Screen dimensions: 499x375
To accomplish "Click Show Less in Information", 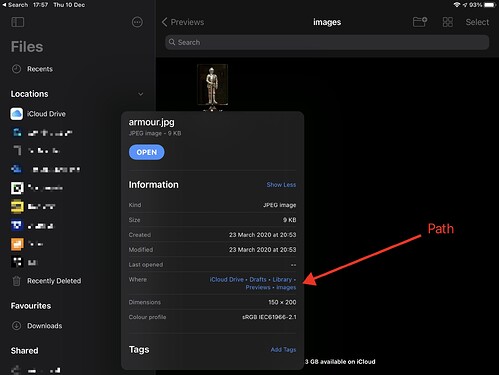I will coord(281,185).
